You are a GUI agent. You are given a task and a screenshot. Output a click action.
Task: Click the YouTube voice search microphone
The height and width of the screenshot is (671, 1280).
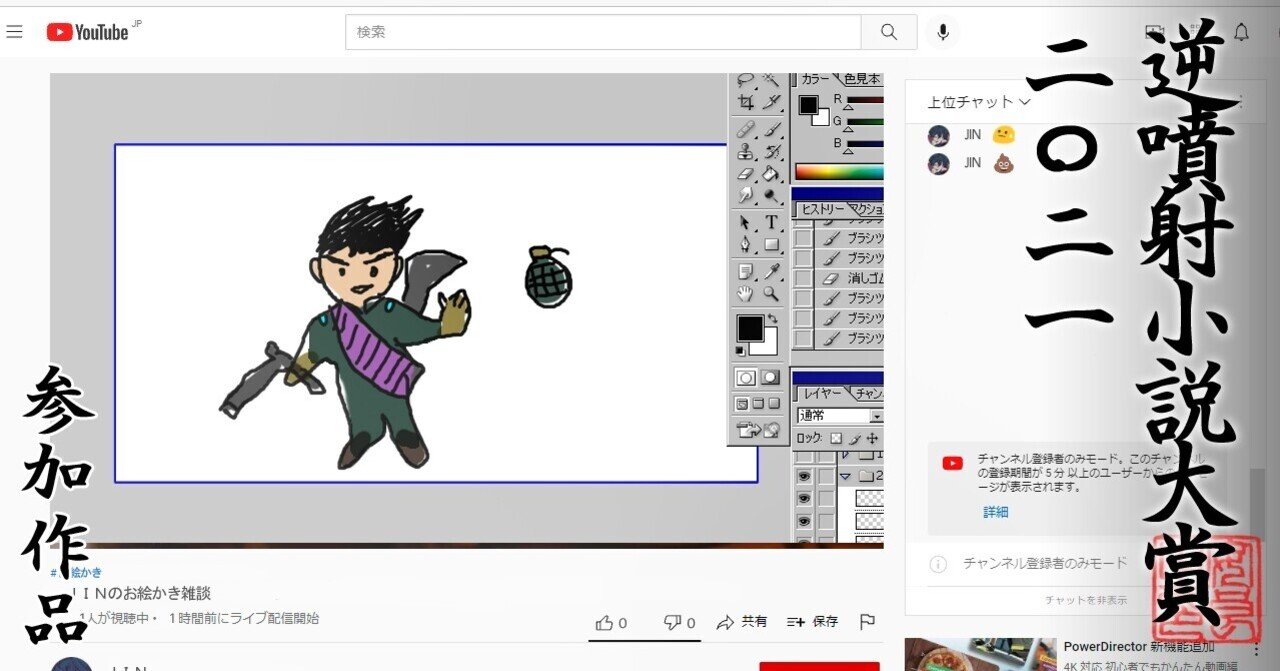[942, 32]
